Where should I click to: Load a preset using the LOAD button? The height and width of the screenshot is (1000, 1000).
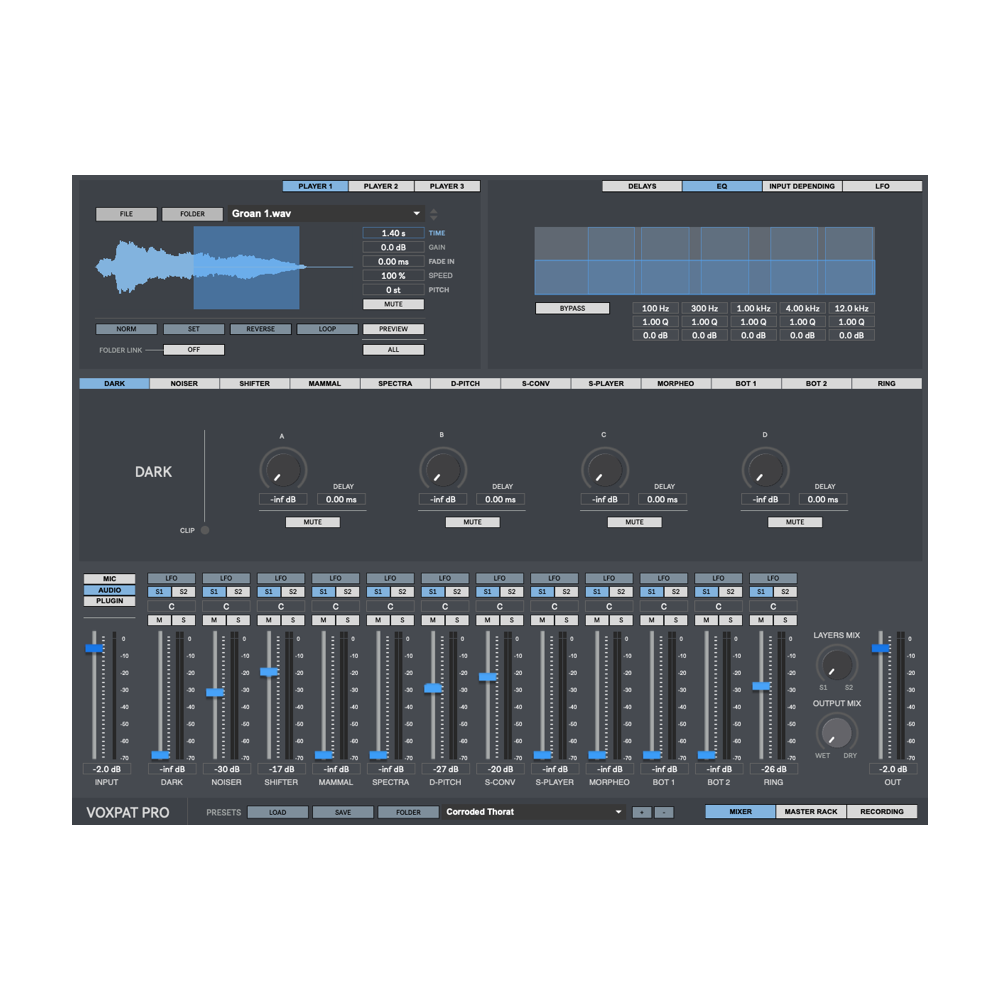point(277,811)
